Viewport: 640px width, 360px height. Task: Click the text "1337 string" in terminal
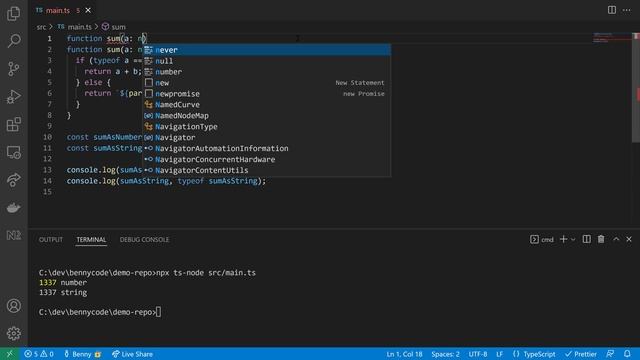click(63, 293)
